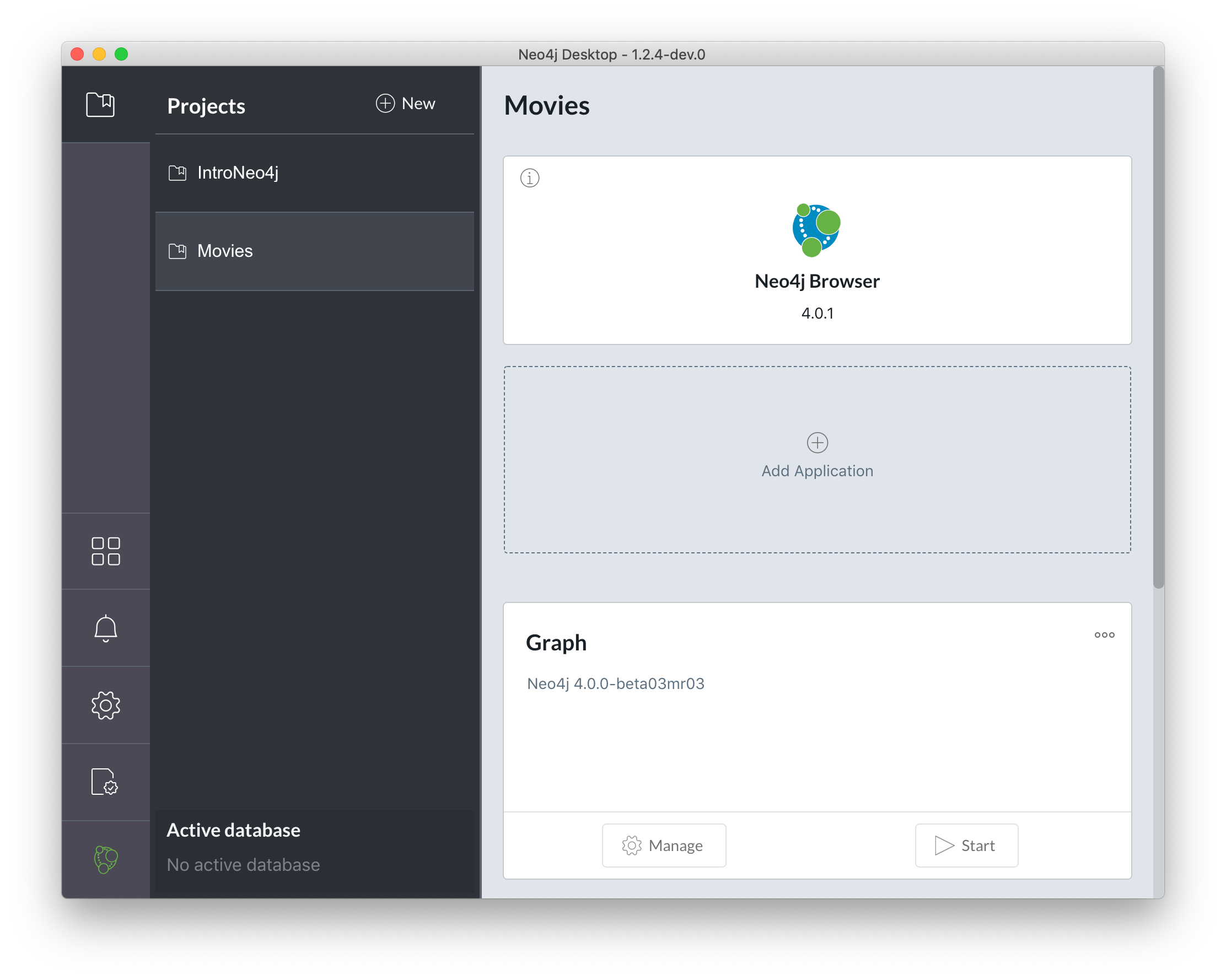Click the plus icon in Add Application
Image resolution: width=1226 pixels, height=980 pixels.
(817, 442)
